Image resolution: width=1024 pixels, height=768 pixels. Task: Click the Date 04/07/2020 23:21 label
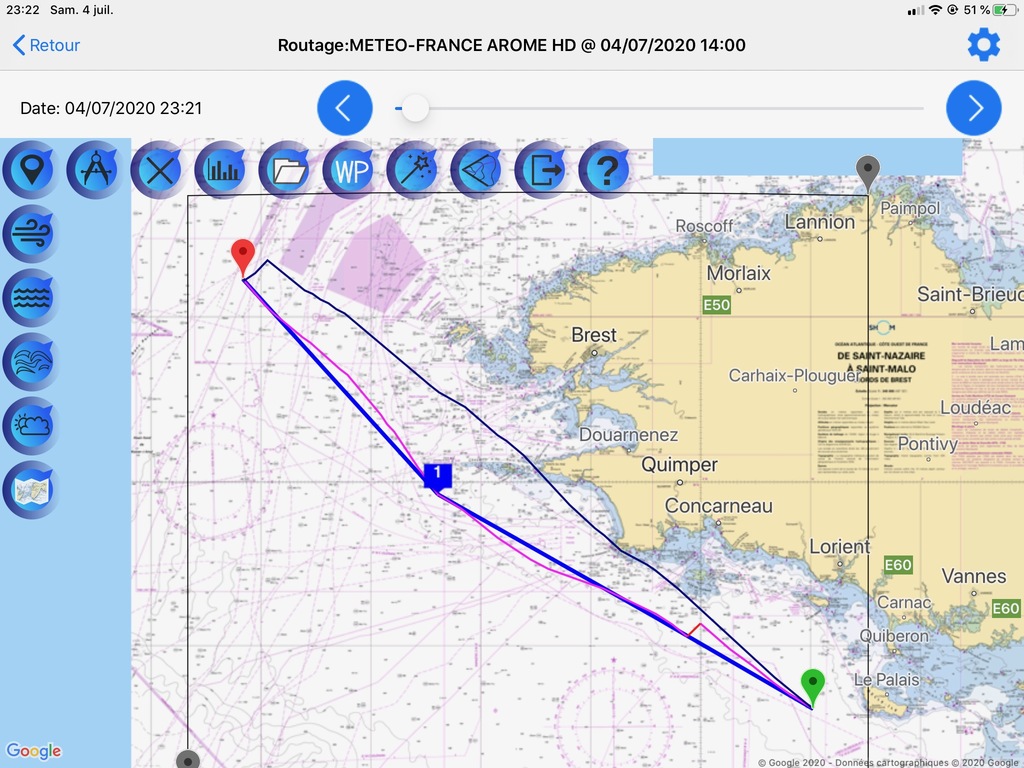click(x=111, y=108)
